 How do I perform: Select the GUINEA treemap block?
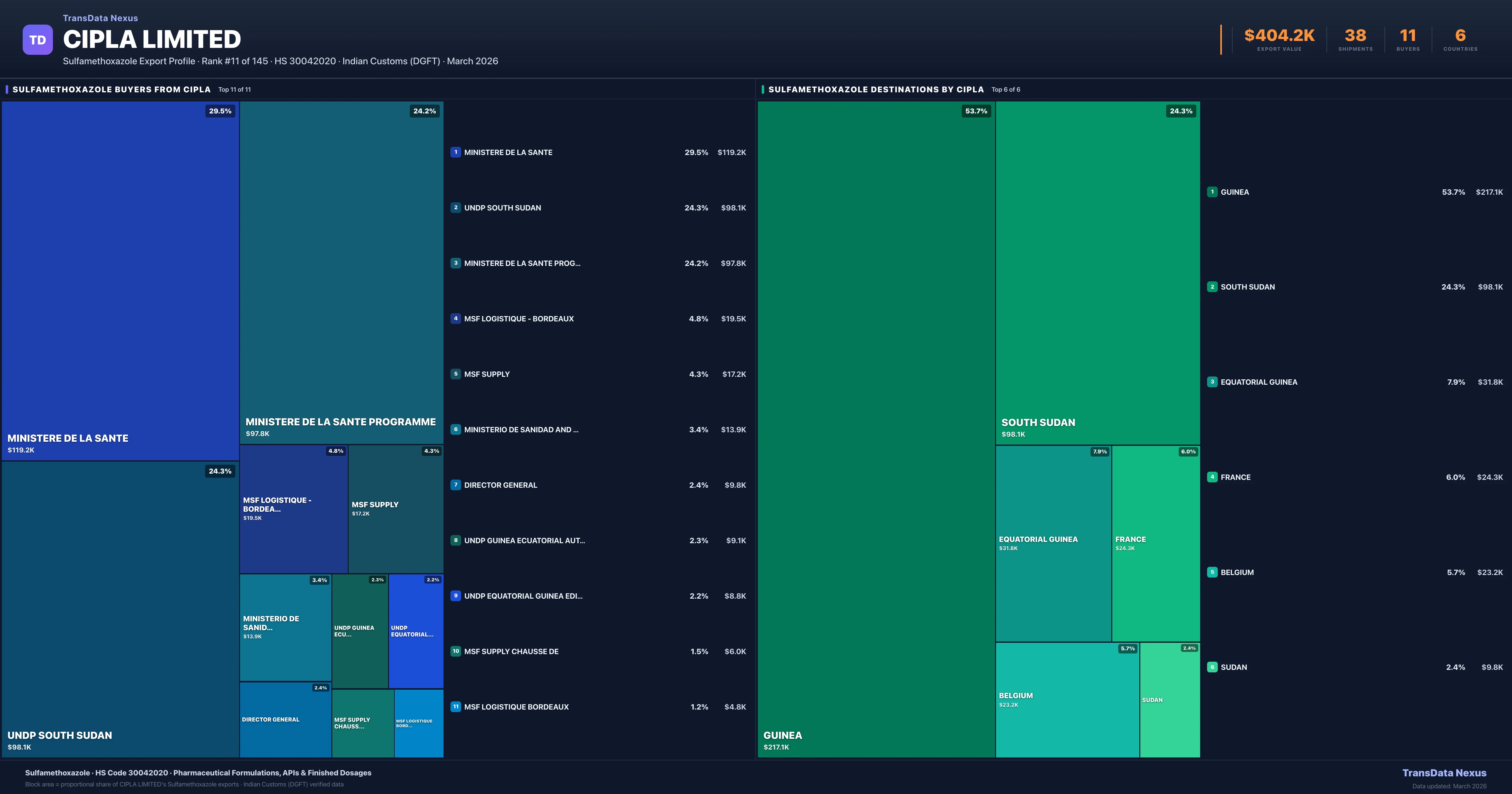[876, 429]
